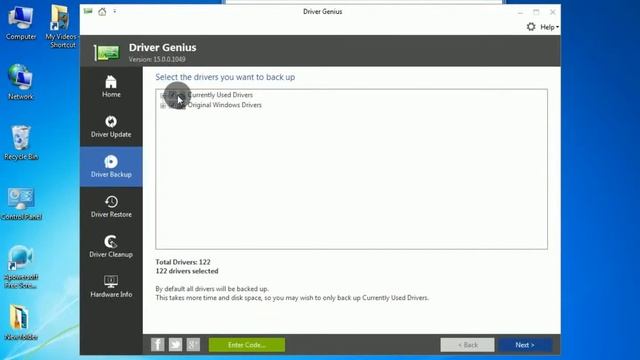
Task: Click the settings gear icon
Action: tap(531, 27)
